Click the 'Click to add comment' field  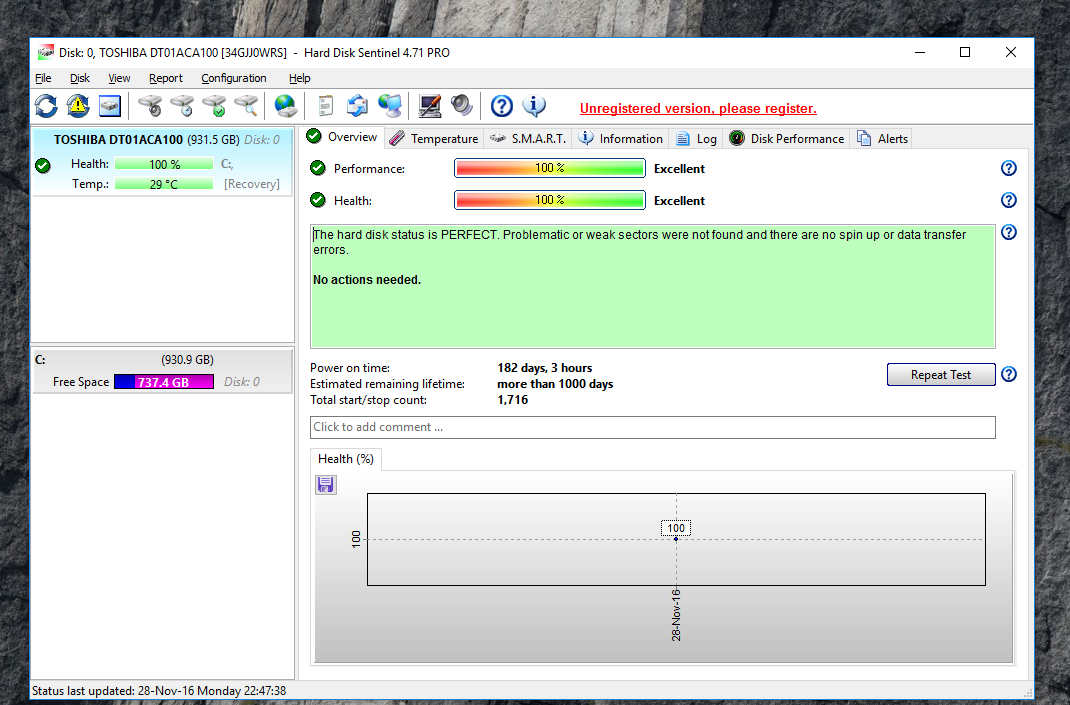click(652, 427)
